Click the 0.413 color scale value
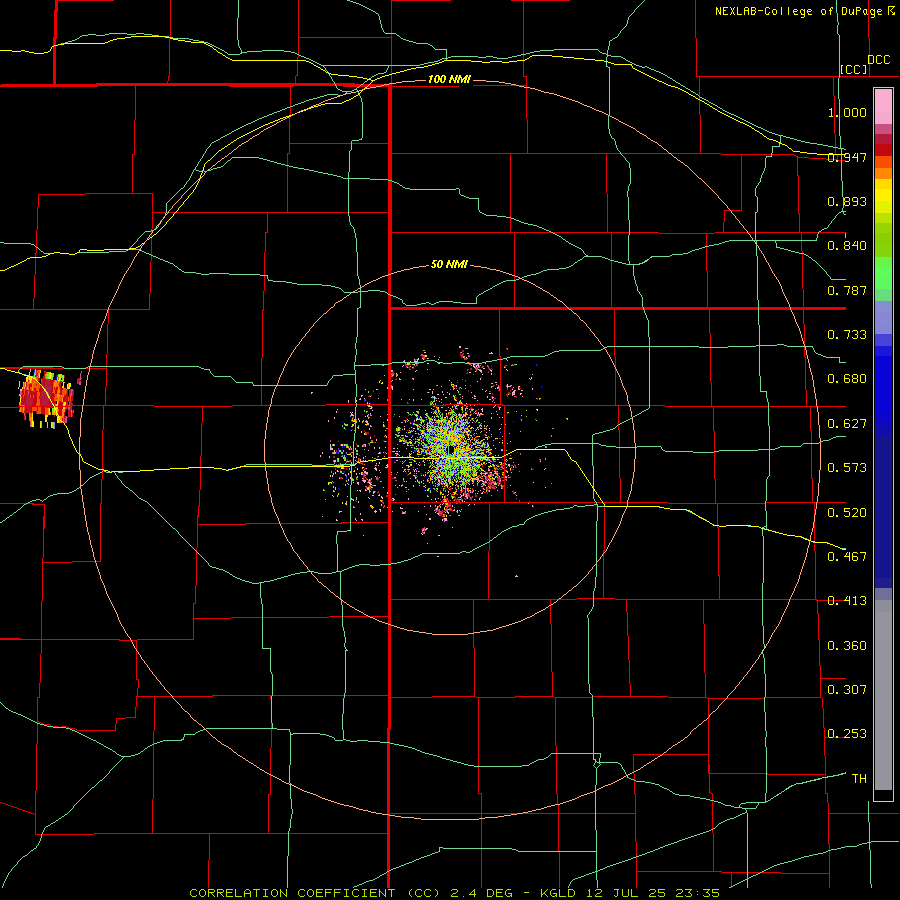Screen dimensions: 900x900 [847, 601]
